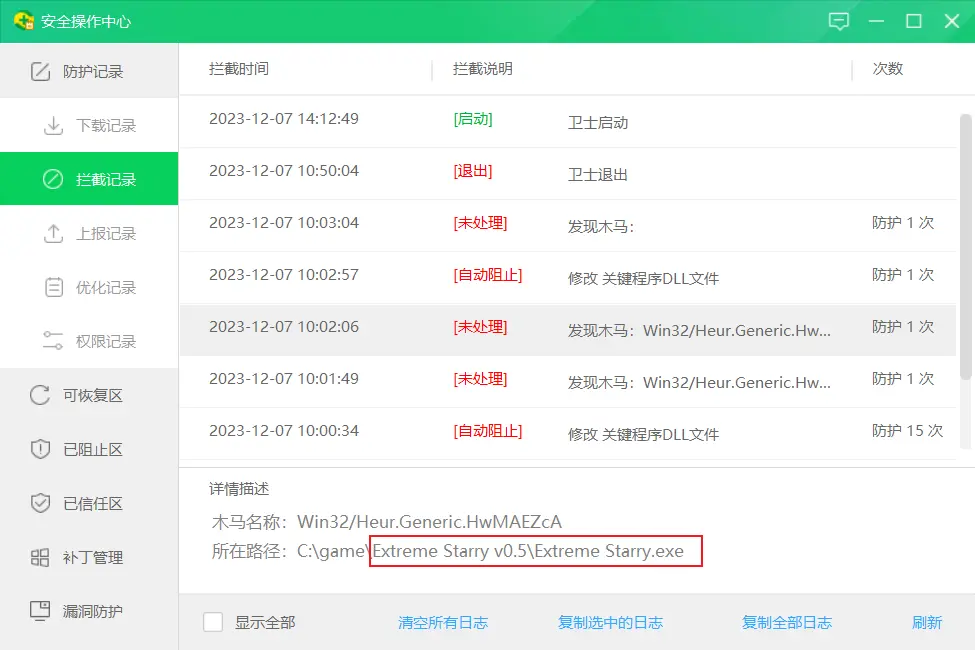Click the 防护记录 edit icon in sidebar
The width and height of the screenshot is (975, 650).
point(40,72)
